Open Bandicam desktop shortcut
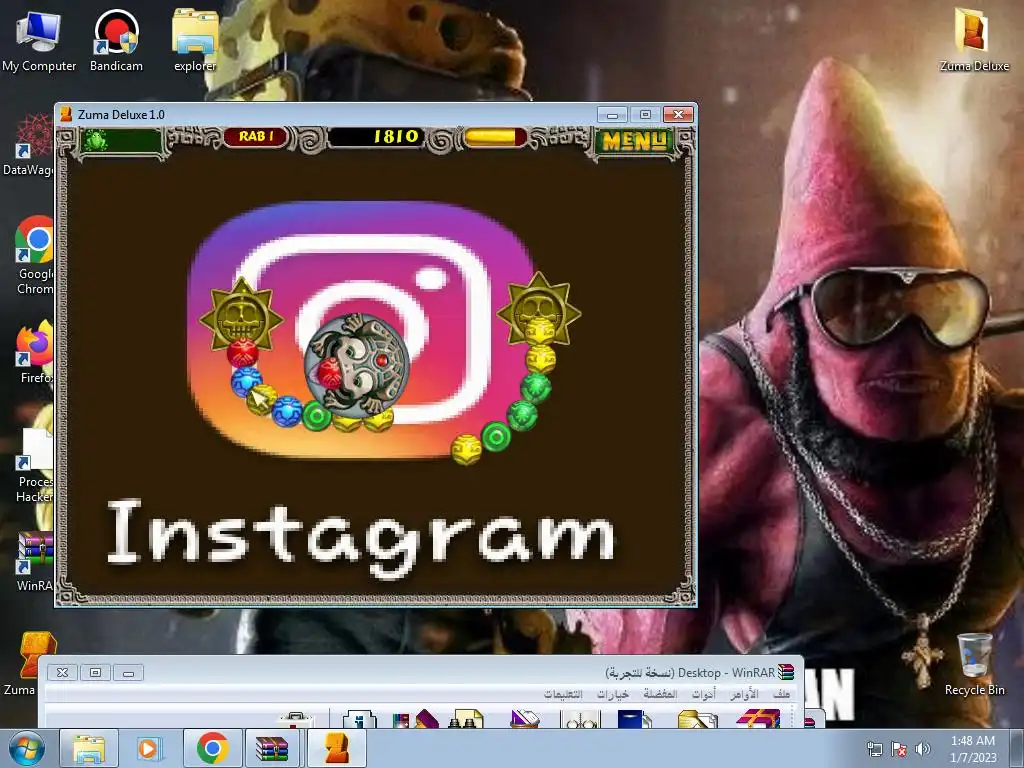Image resolution: width=1024 pixels, height=768 pixels. click(x=116, y=41)
